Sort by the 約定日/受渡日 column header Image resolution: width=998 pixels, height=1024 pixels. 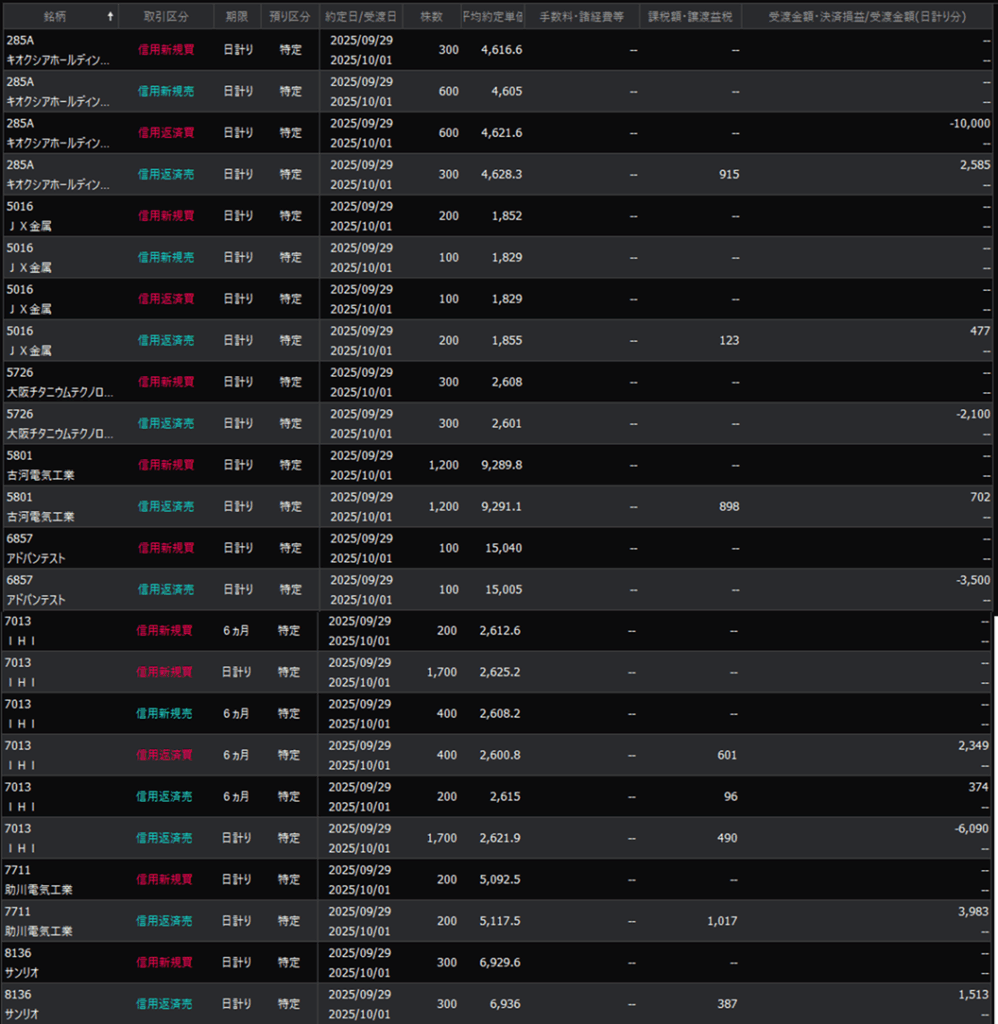(361, 17)
